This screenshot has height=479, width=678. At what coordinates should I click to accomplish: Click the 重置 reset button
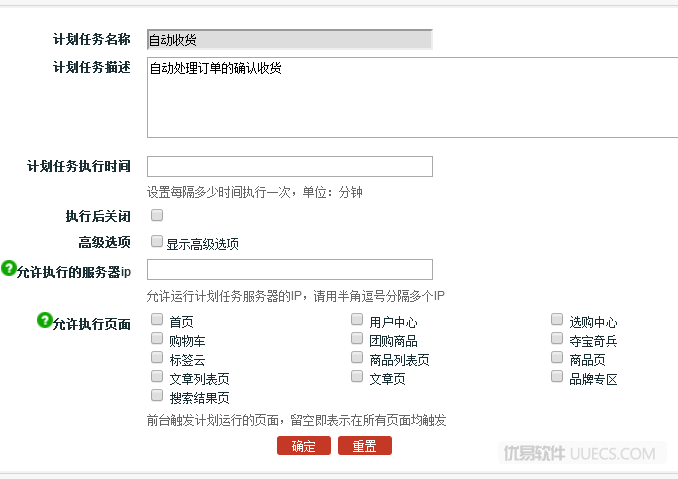click(365, 445)
